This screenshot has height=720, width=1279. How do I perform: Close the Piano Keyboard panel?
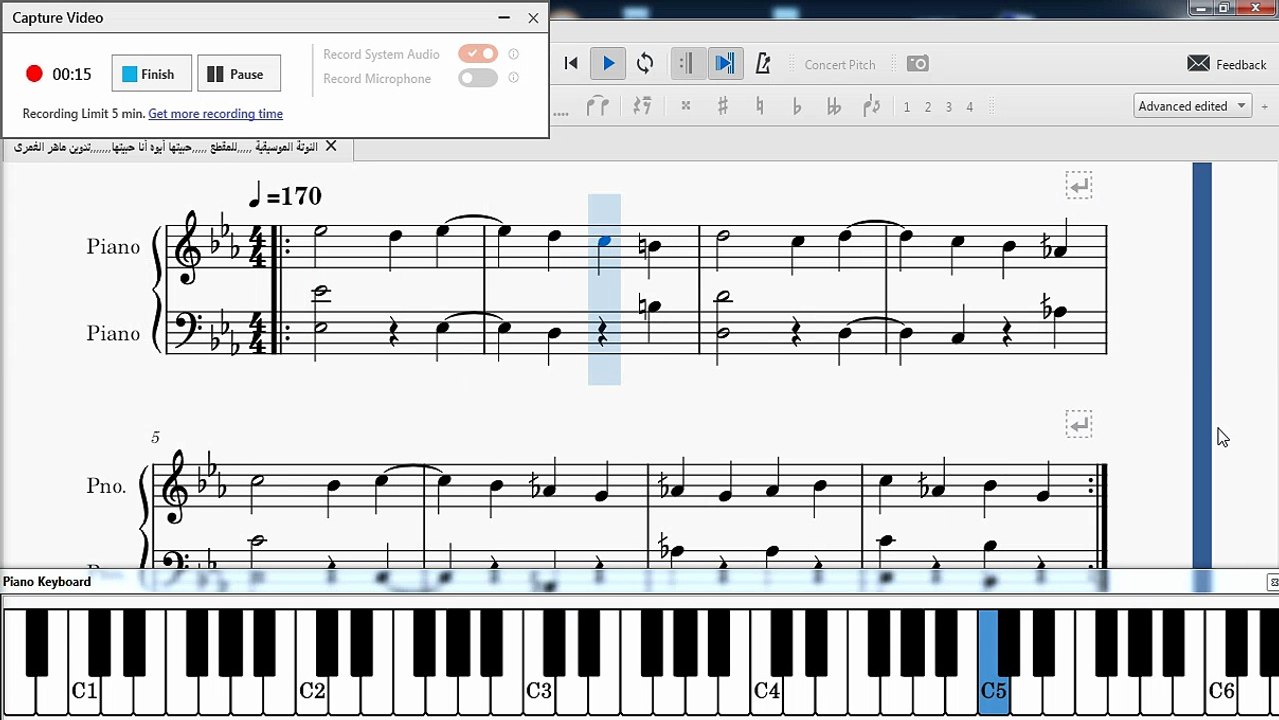[x=1273, y=582]
